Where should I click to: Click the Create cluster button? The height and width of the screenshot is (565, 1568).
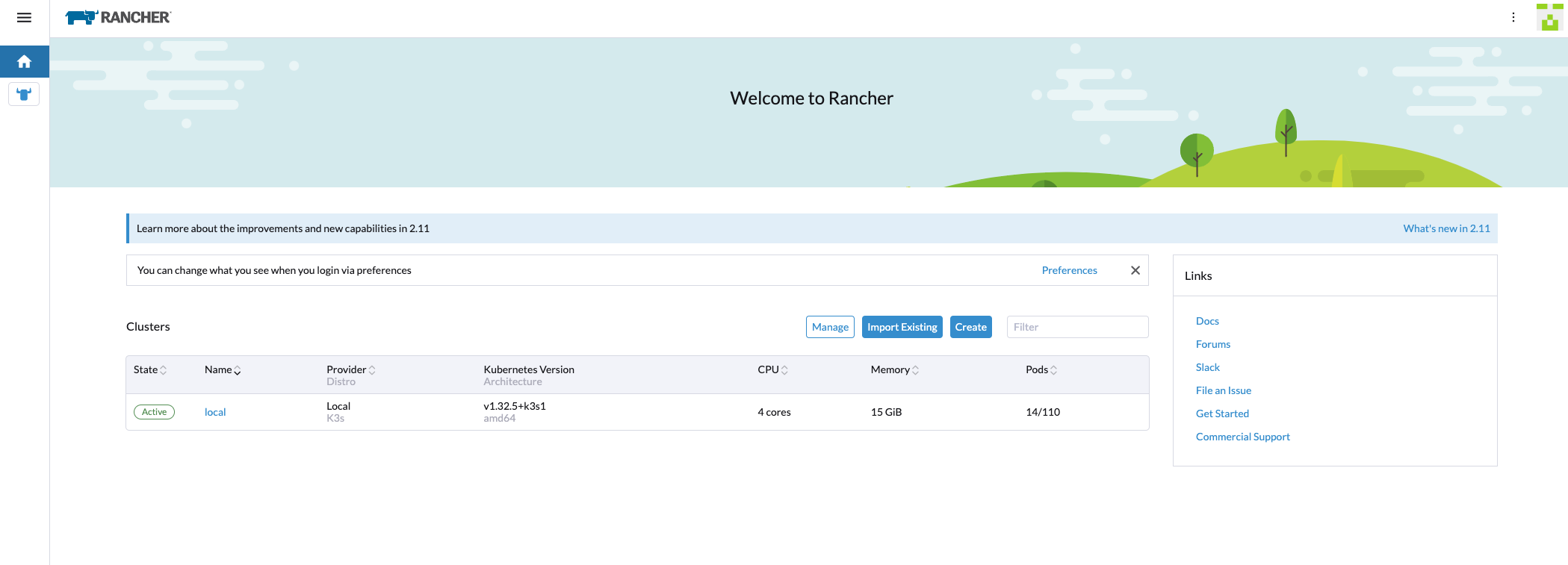(x=971, y=327)
